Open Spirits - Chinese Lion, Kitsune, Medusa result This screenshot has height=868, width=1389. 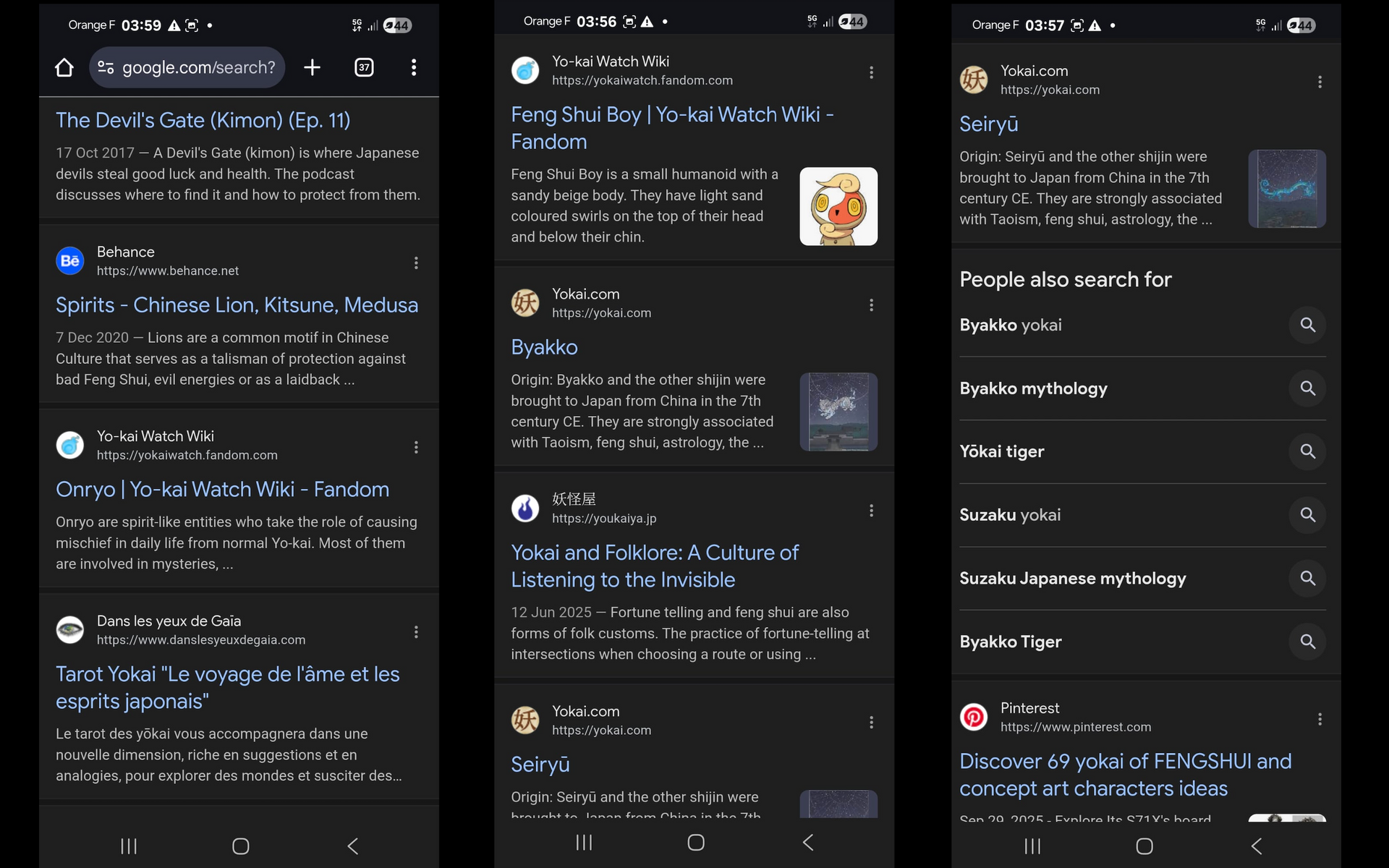(237, 305)
